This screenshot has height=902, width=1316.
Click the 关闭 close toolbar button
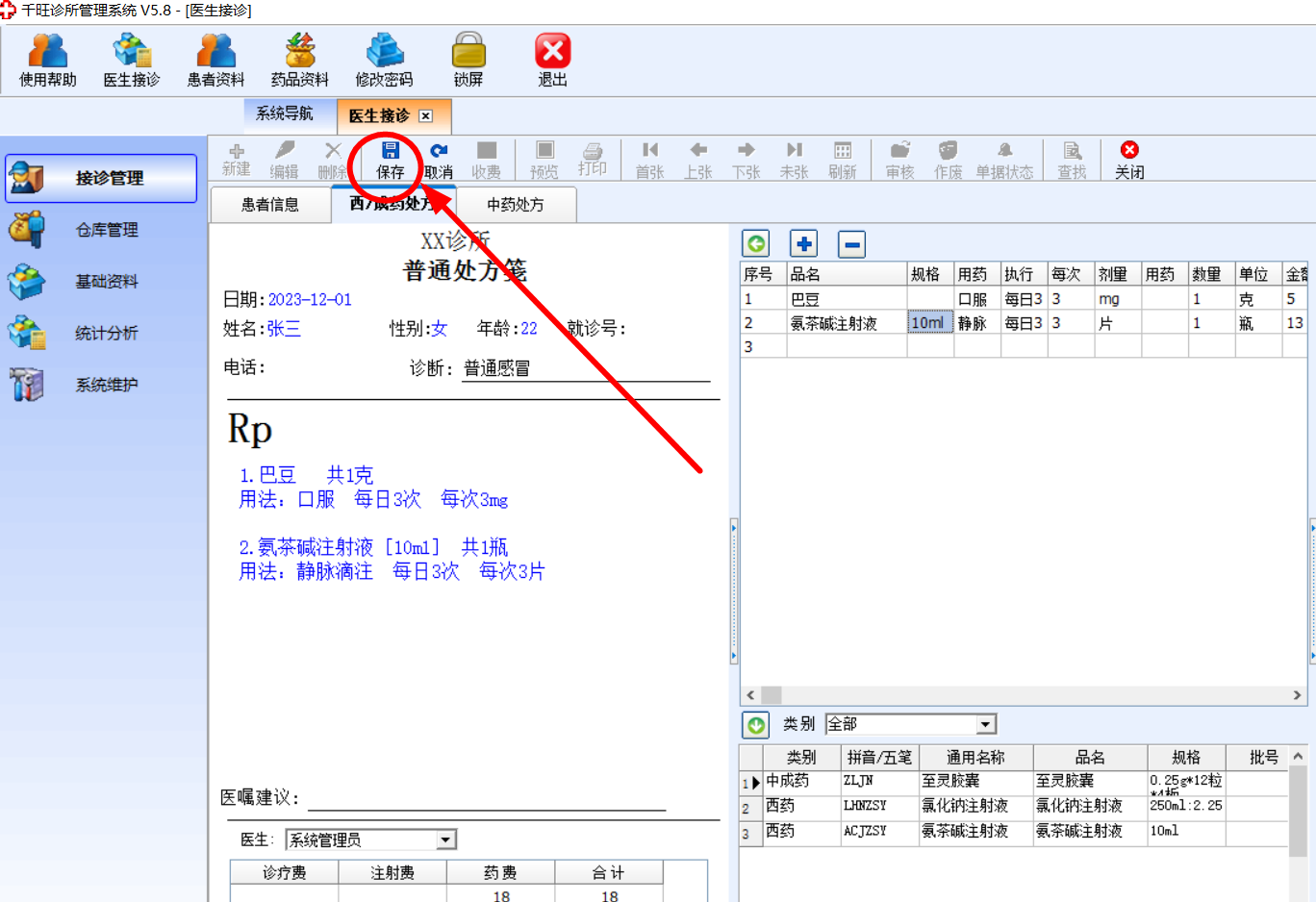point(1129,160)
